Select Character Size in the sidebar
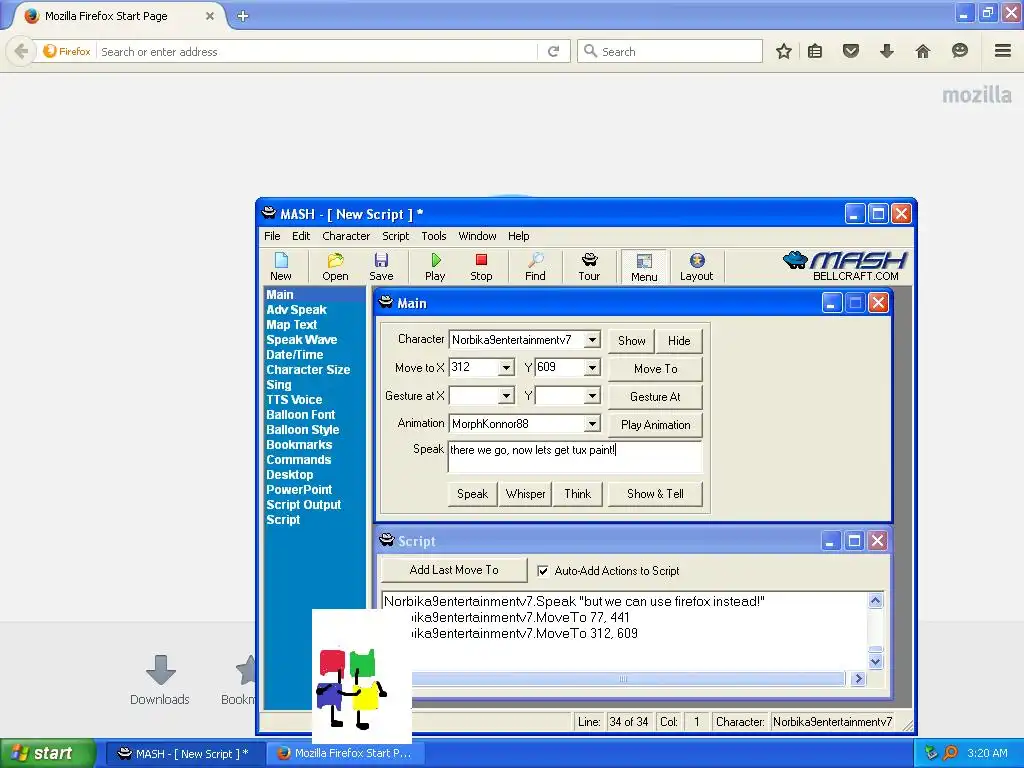The height and width of the screenshot is (768, 1024). pos(308,370)
